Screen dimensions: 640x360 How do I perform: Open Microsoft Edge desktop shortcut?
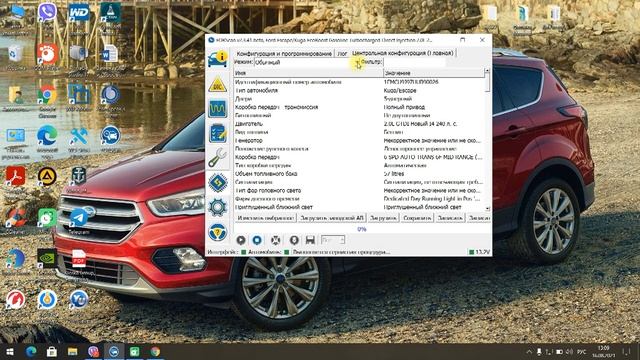(47, 136)
